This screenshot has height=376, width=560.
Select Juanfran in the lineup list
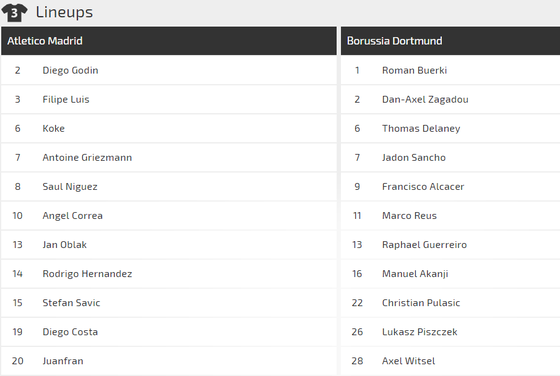(x=63, y=361)
